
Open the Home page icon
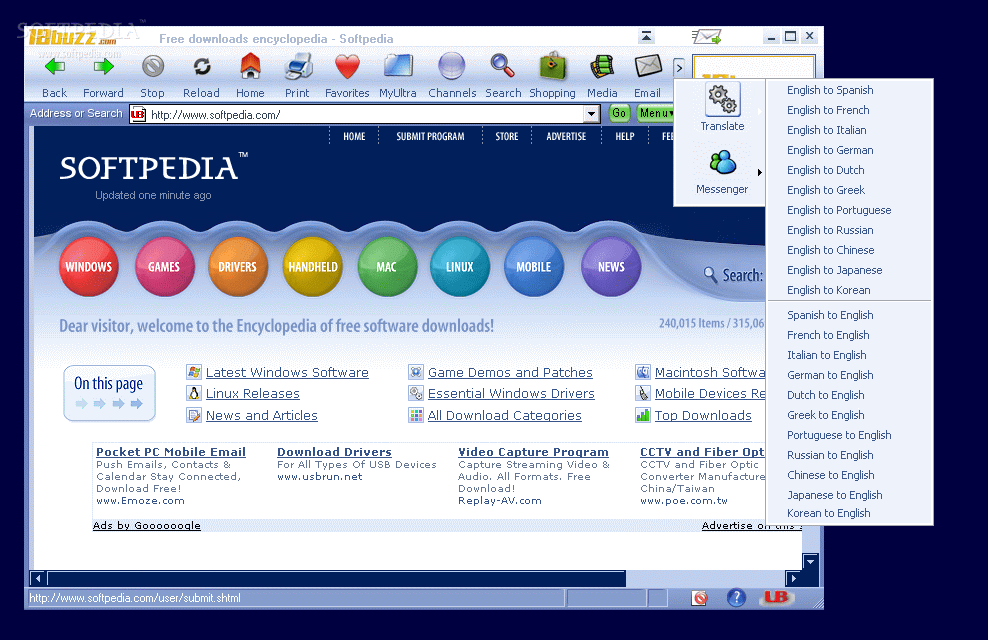click(250, 66)
